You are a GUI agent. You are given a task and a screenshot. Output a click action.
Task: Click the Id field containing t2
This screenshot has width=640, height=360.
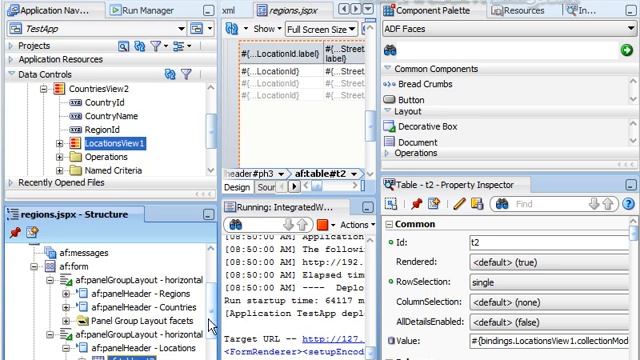[x=549, y=242]
